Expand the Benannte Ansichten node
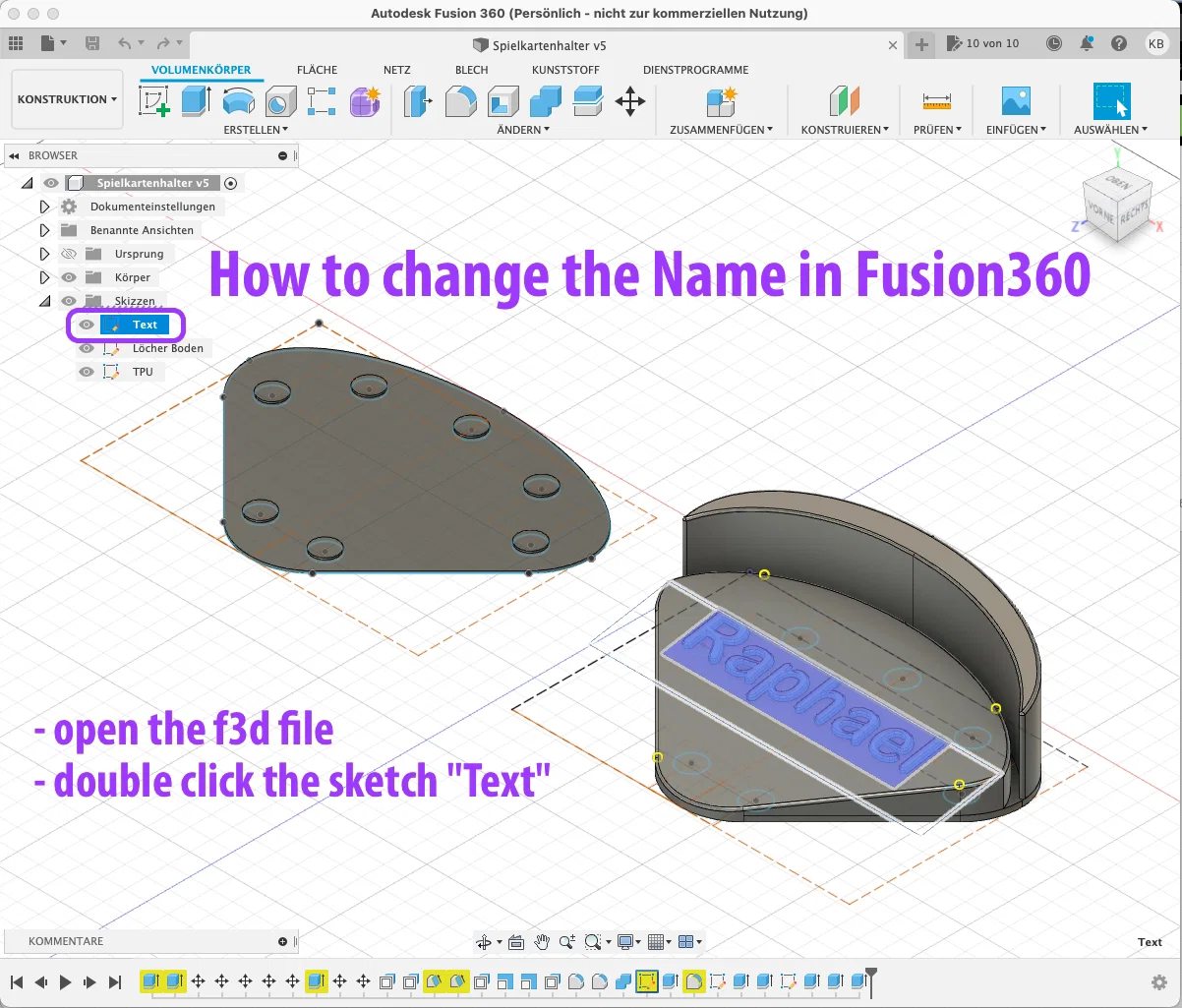The width and height of the screenshot is (1182, 1008). click(44, 230)
